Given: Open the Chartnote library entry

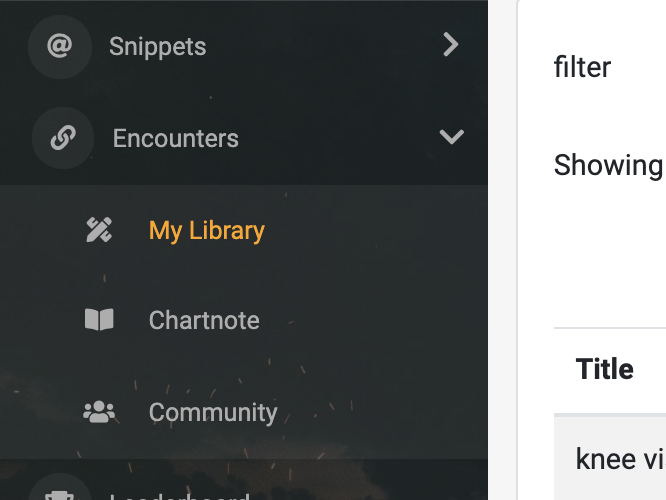Looking at the screenshot, I should click(204, 320).
